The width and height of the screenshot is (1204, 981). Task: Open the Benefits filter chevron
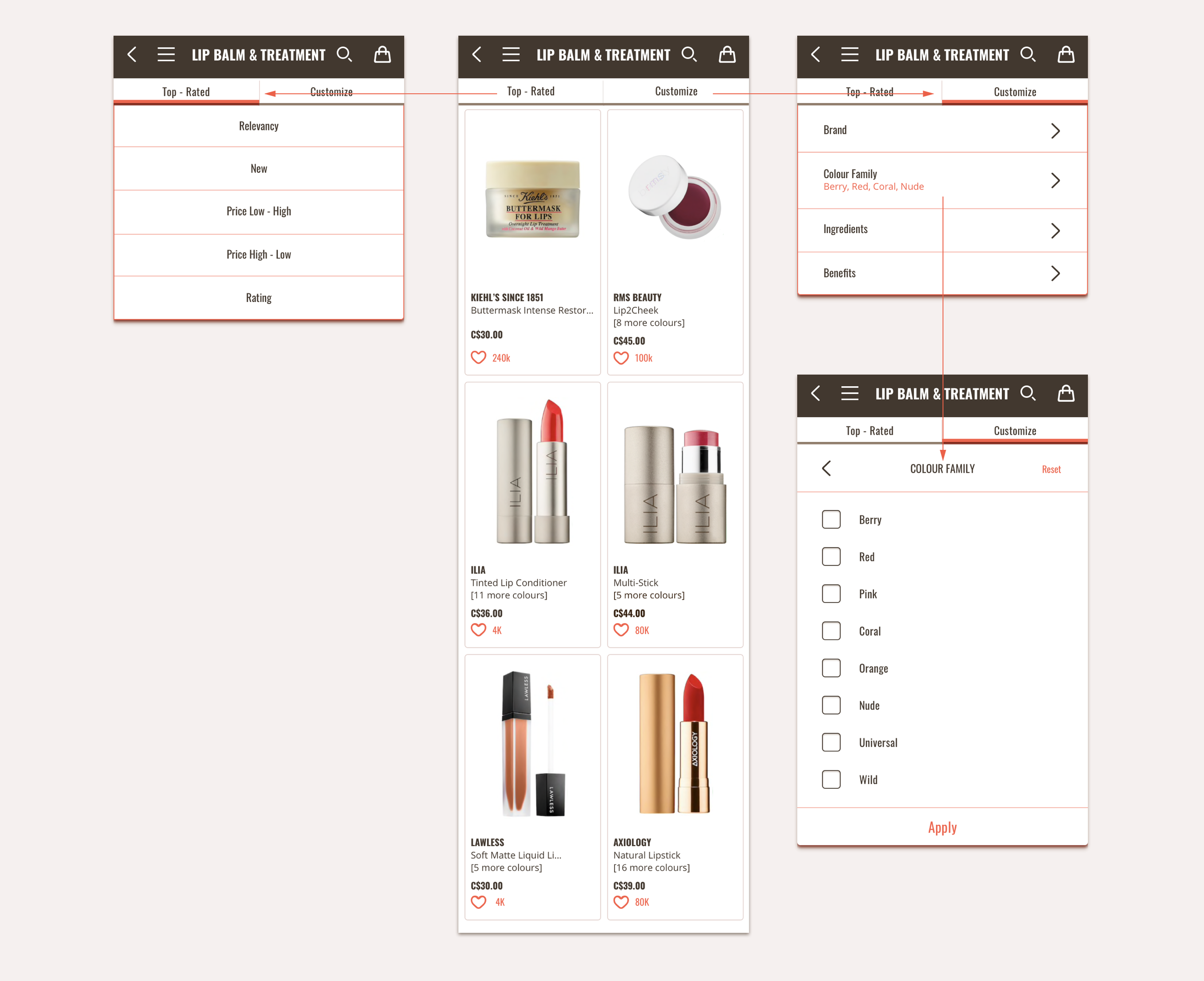(x=1055, y=274)
